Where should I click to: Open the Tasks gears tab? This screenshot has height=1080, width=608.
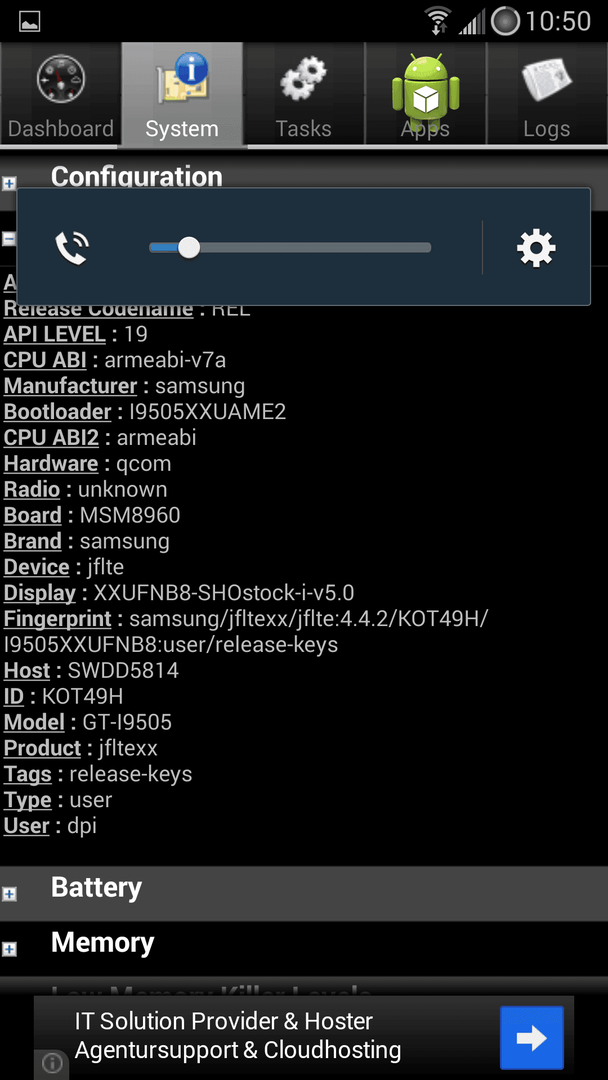304,94
